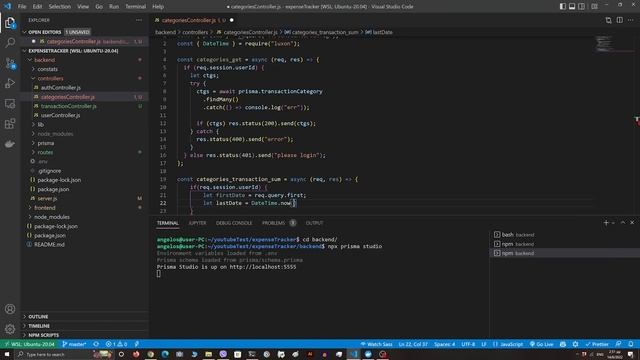Click the Prettier status item
Screen dimensions: 640x360
click(x=597, y=344)
